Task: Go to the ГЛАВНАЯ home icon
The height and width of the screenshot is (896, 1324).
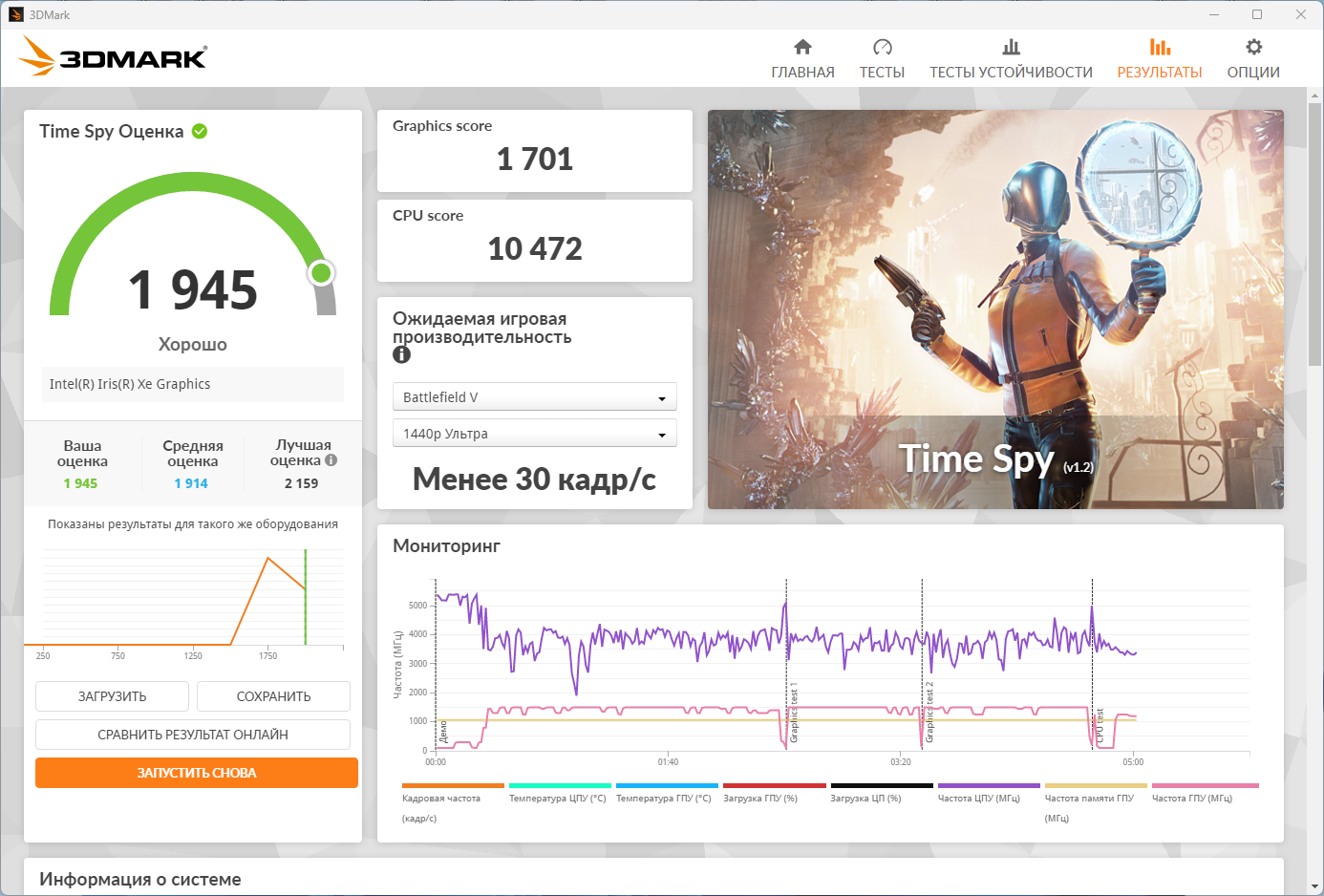Action: coord(802,47)
